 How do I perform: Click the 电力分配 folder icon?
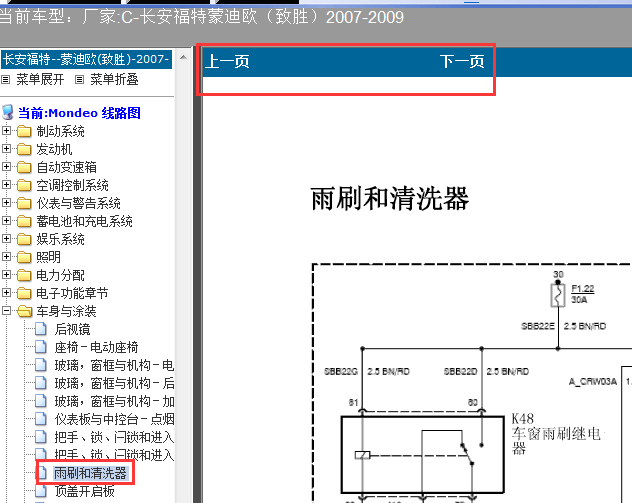pos(24,275)
